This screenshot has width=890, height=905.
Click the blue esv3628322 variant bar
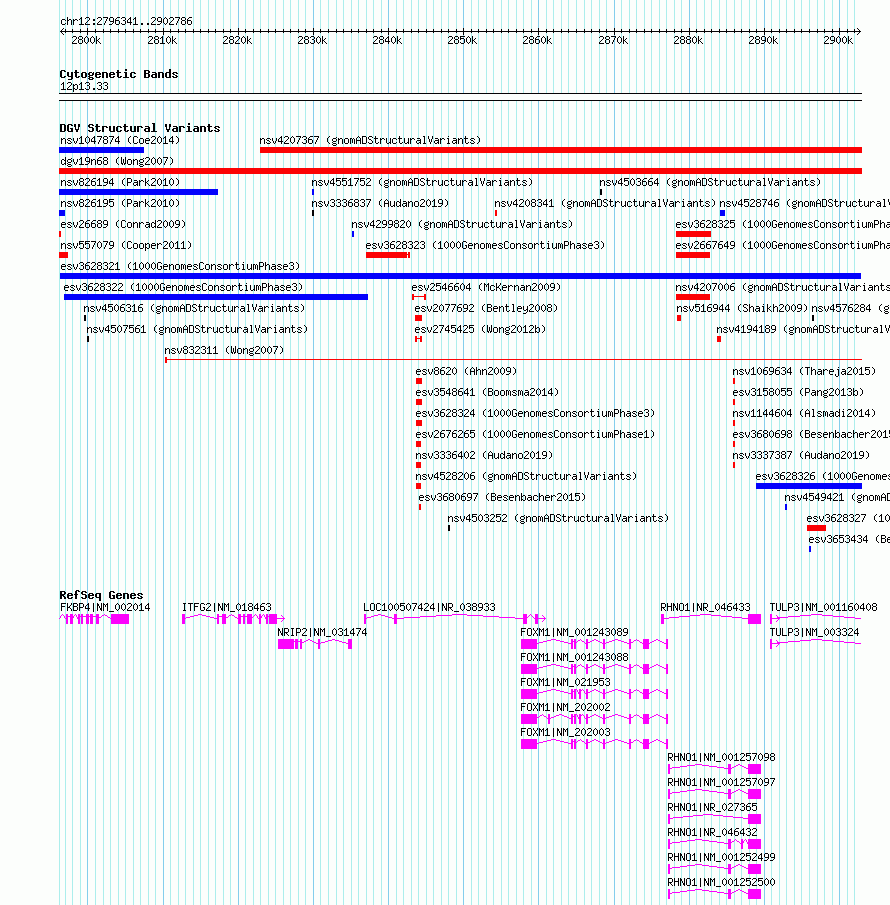[x=216, y=297]
